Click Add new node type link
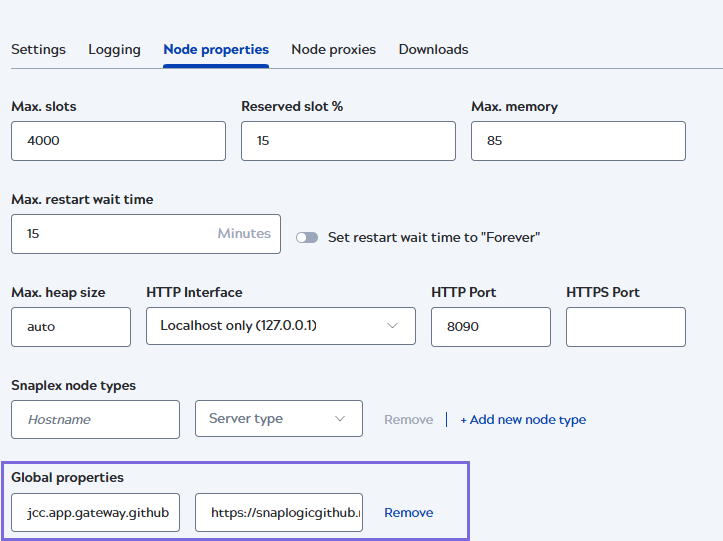Screen dimensions: 723x541 (x=523, y=420)
